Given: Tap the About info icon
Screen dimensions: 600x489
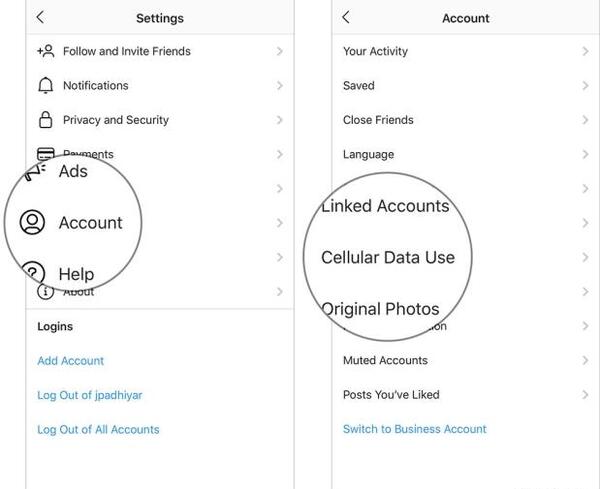Looking at the screenshot, I should [x=45, y=292].
